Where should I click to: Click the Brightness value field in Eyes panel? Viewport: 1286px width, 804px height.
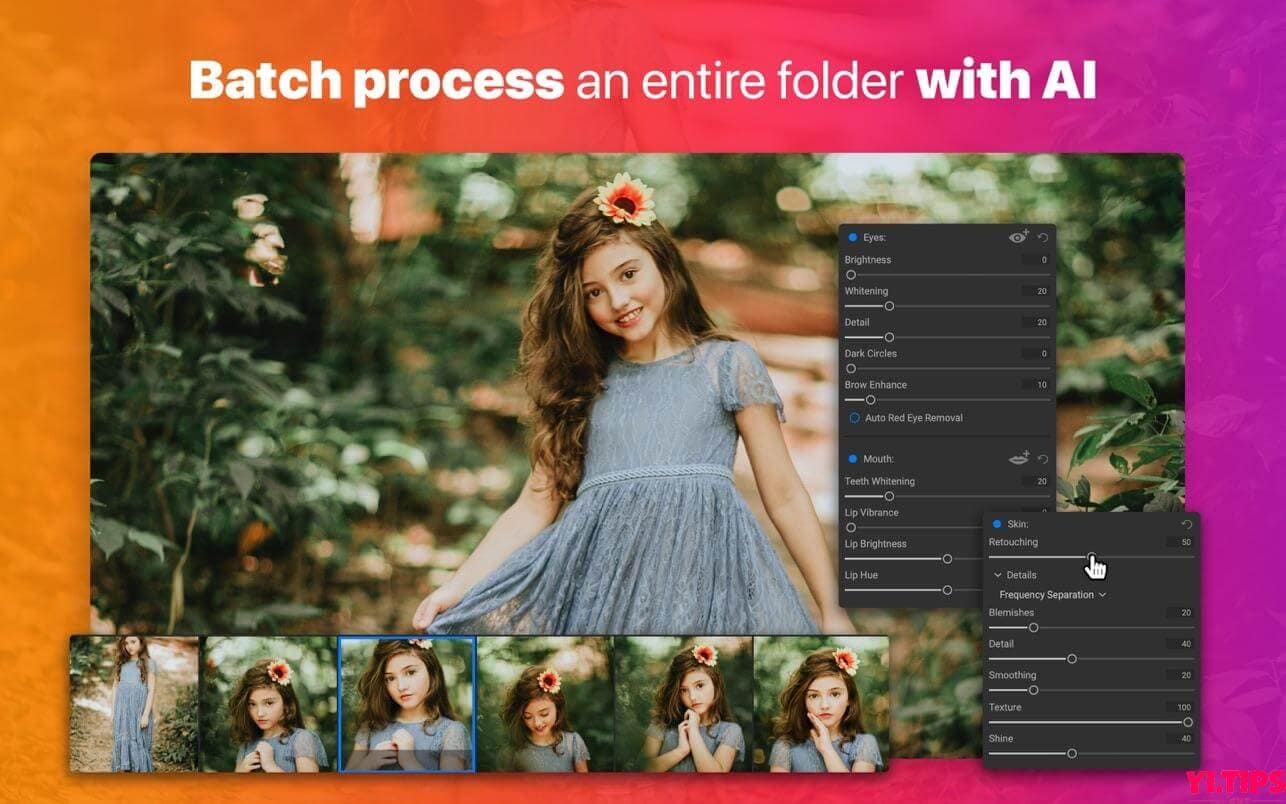pos(1035,259)
